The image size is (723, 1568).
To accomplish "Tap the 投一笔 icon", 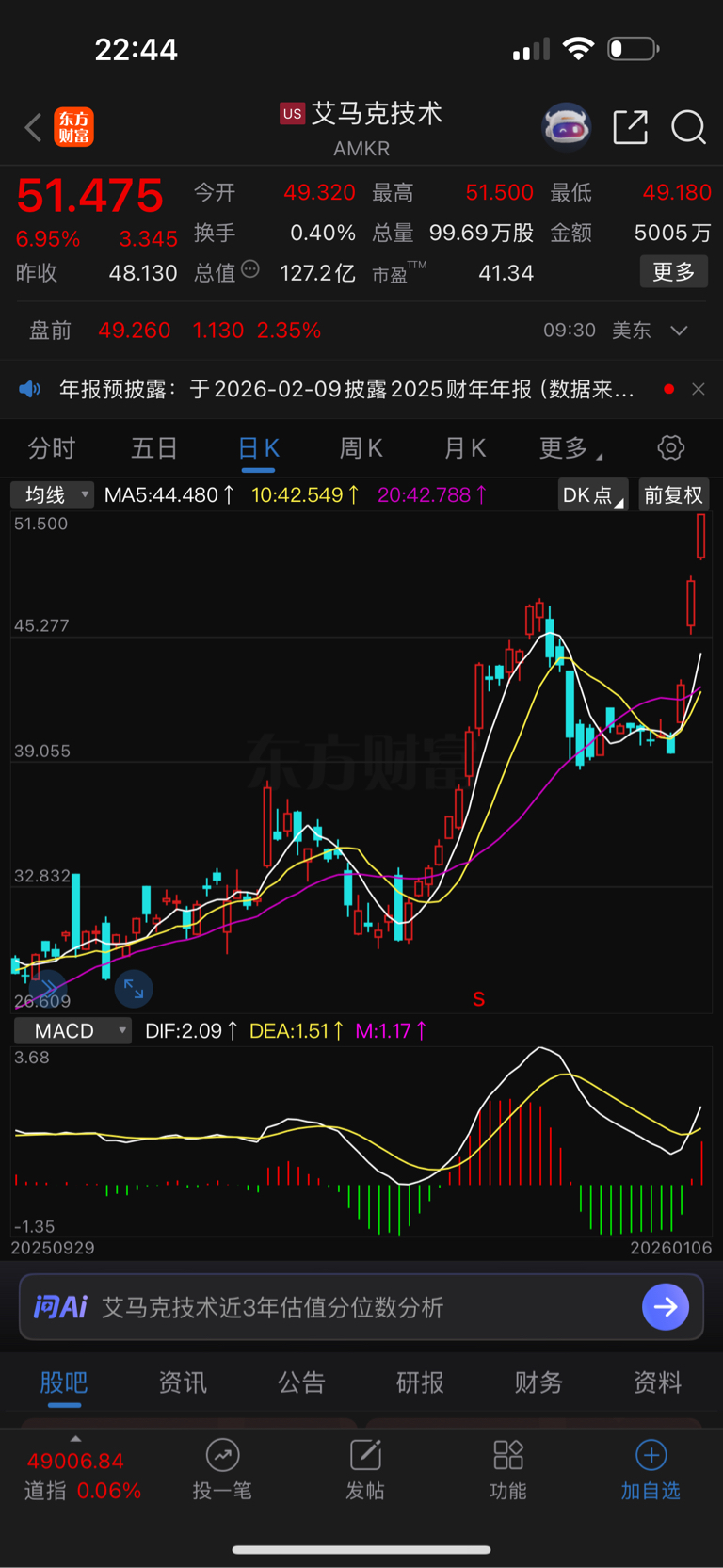I will pos(222,1455).
